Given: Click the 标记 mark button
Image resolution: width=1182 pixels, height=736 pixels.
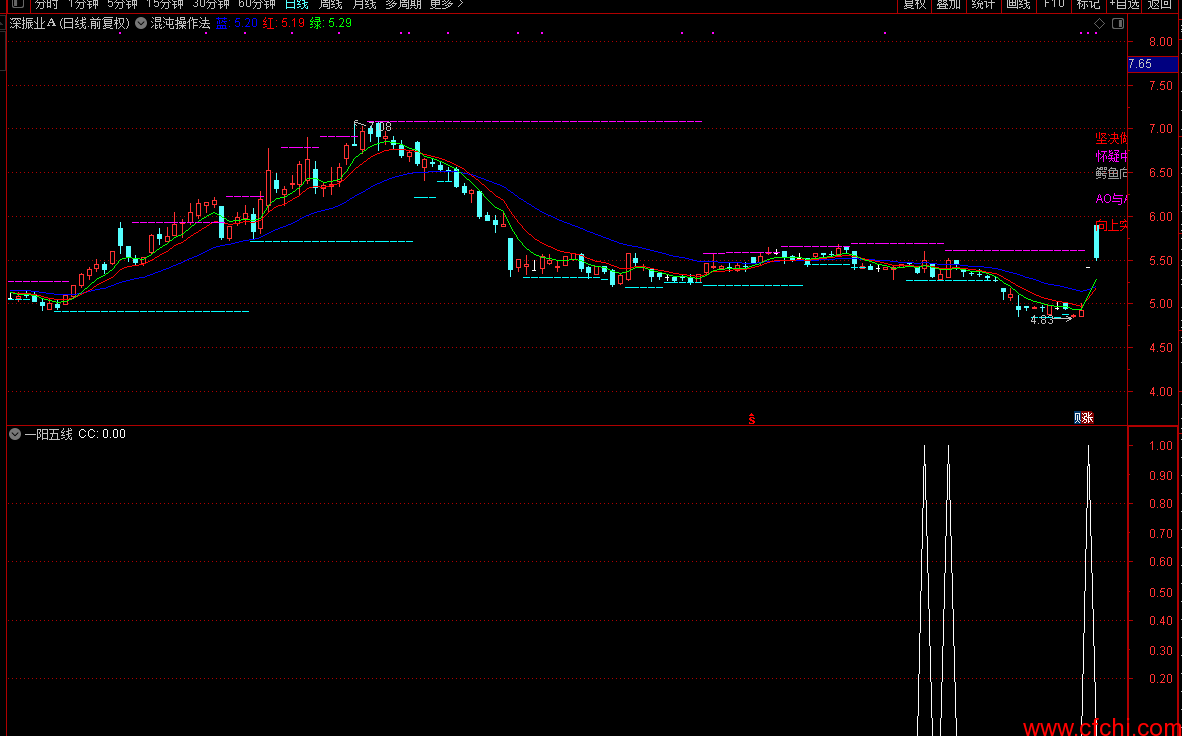Looking at the screenshot, I should pos(1088,4).
